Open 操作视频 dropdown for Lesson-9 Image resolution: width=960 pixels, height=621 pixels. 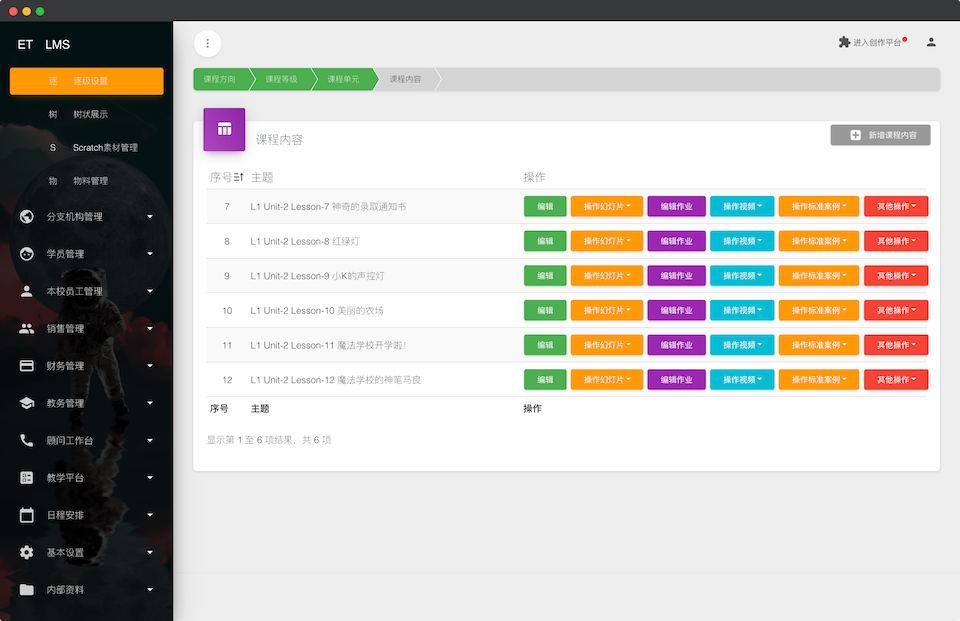pyautogui.click(x=742, y=276)
